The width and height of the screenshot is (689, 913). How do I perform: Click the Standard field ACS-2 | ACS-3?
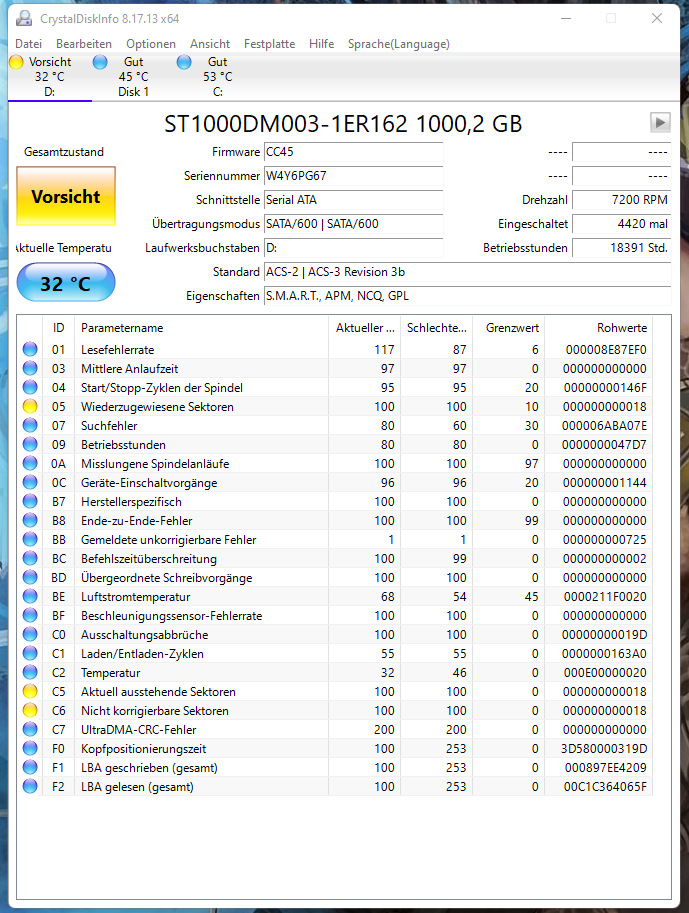[x=468, y=272]
